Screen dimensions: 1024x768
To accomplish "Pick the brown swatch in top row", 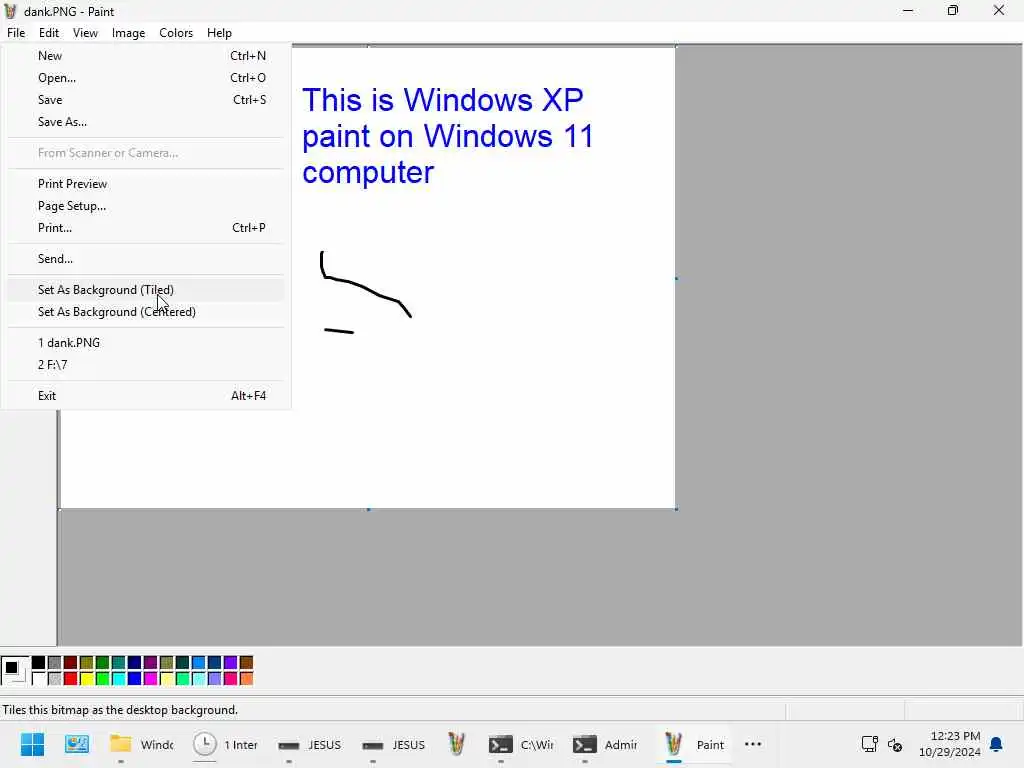I will coord(246,663).
